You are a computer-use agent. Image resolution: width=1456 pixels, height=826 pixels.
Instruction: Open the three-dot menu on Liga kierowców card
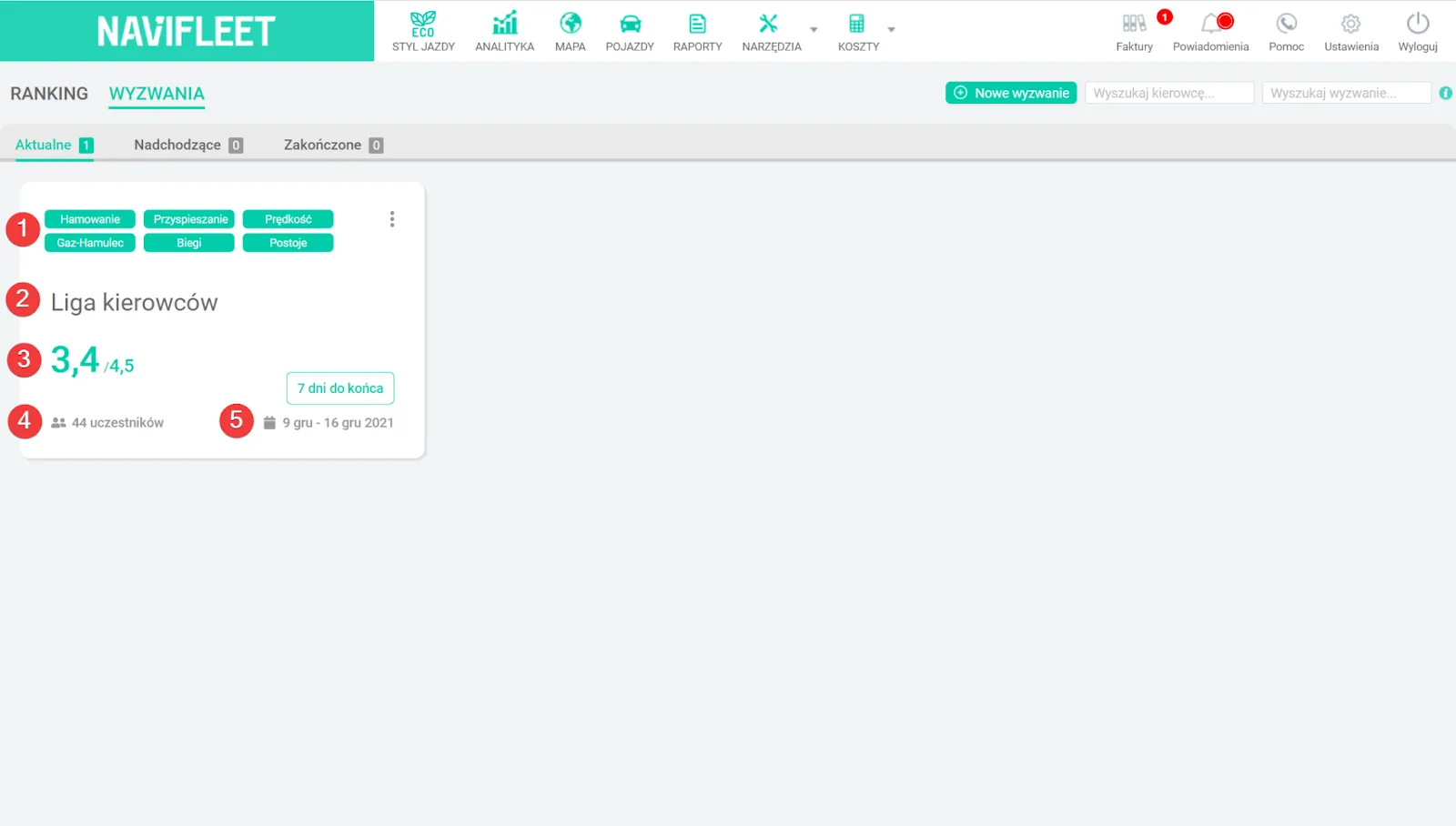(392, 219)
